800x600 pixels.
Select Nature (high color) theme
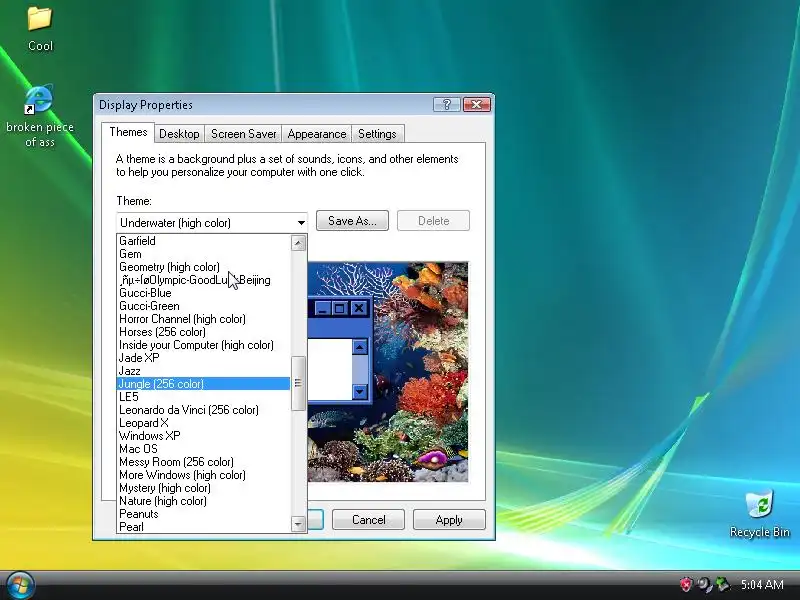click(204, 501)
